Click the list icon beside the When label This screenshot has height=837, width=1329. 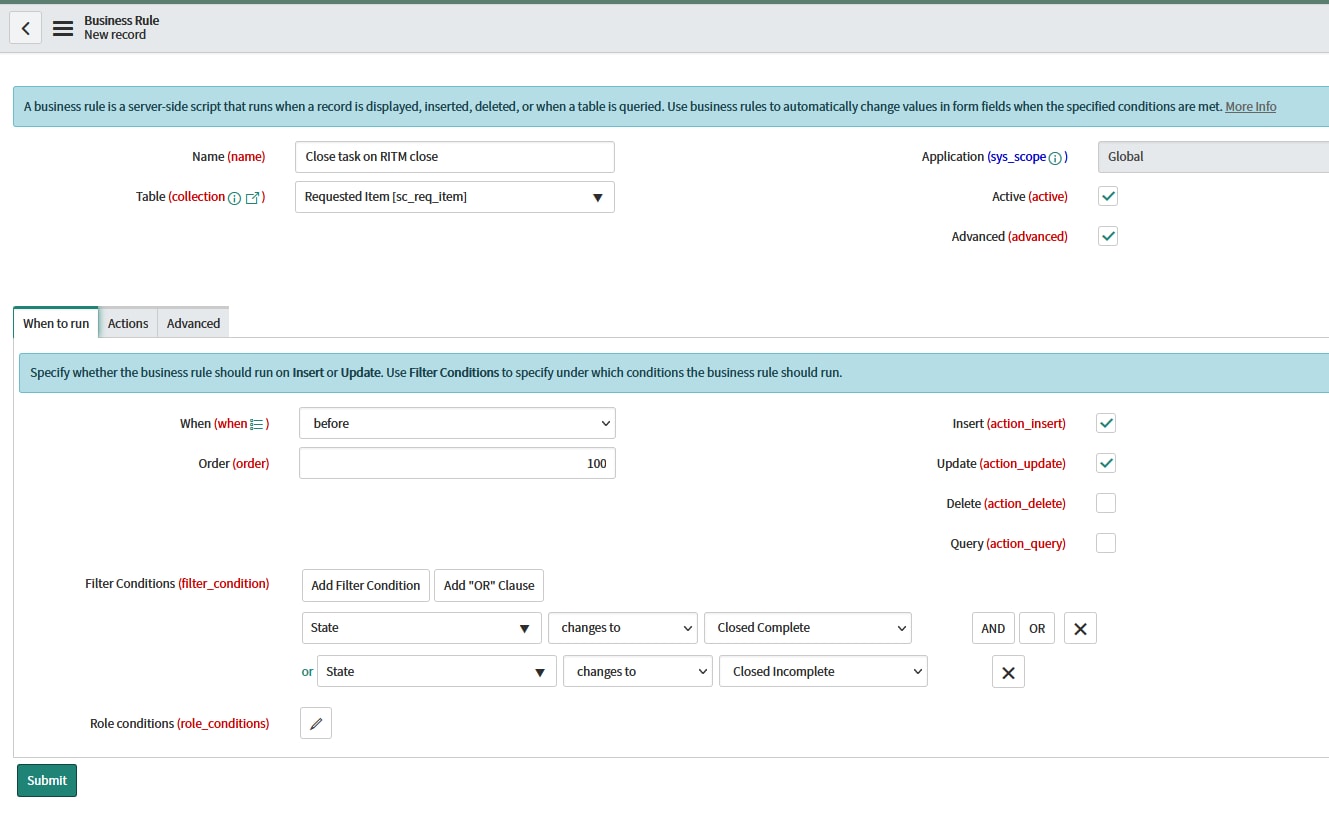(x=257, y=423)
